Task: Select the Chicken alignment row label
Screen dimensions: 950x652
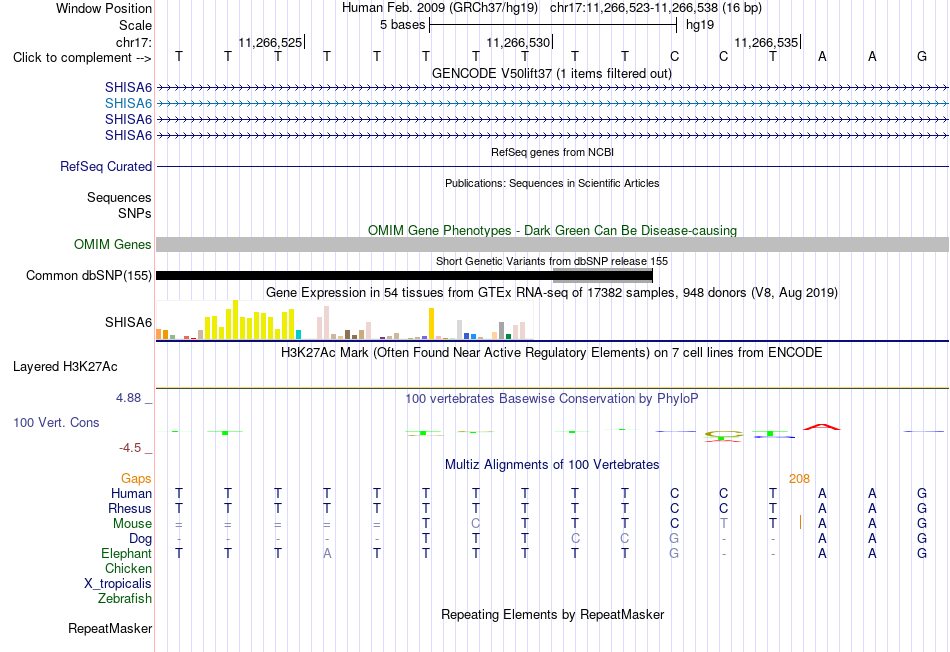Action: (x=128, y=568)
